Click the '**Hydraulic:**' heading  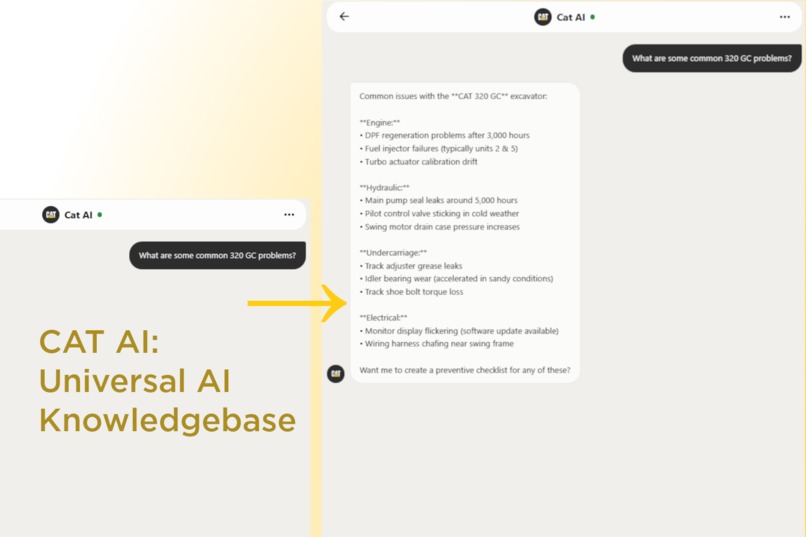(384, 188)
